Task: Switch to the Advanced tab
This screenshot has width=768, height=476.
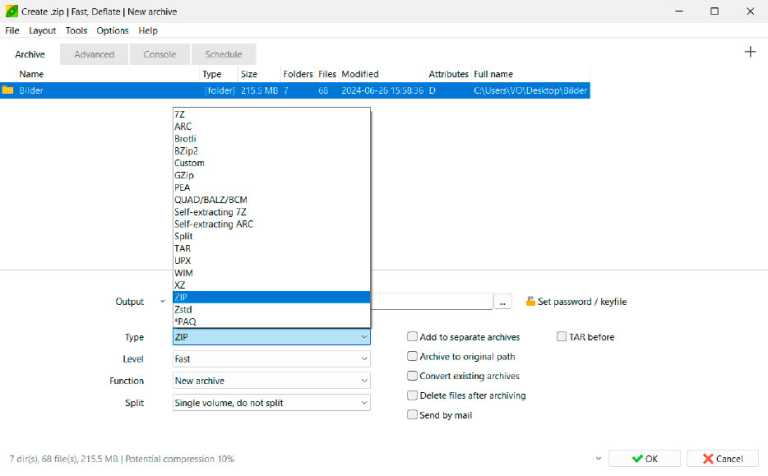Action: tap(94, 54)
